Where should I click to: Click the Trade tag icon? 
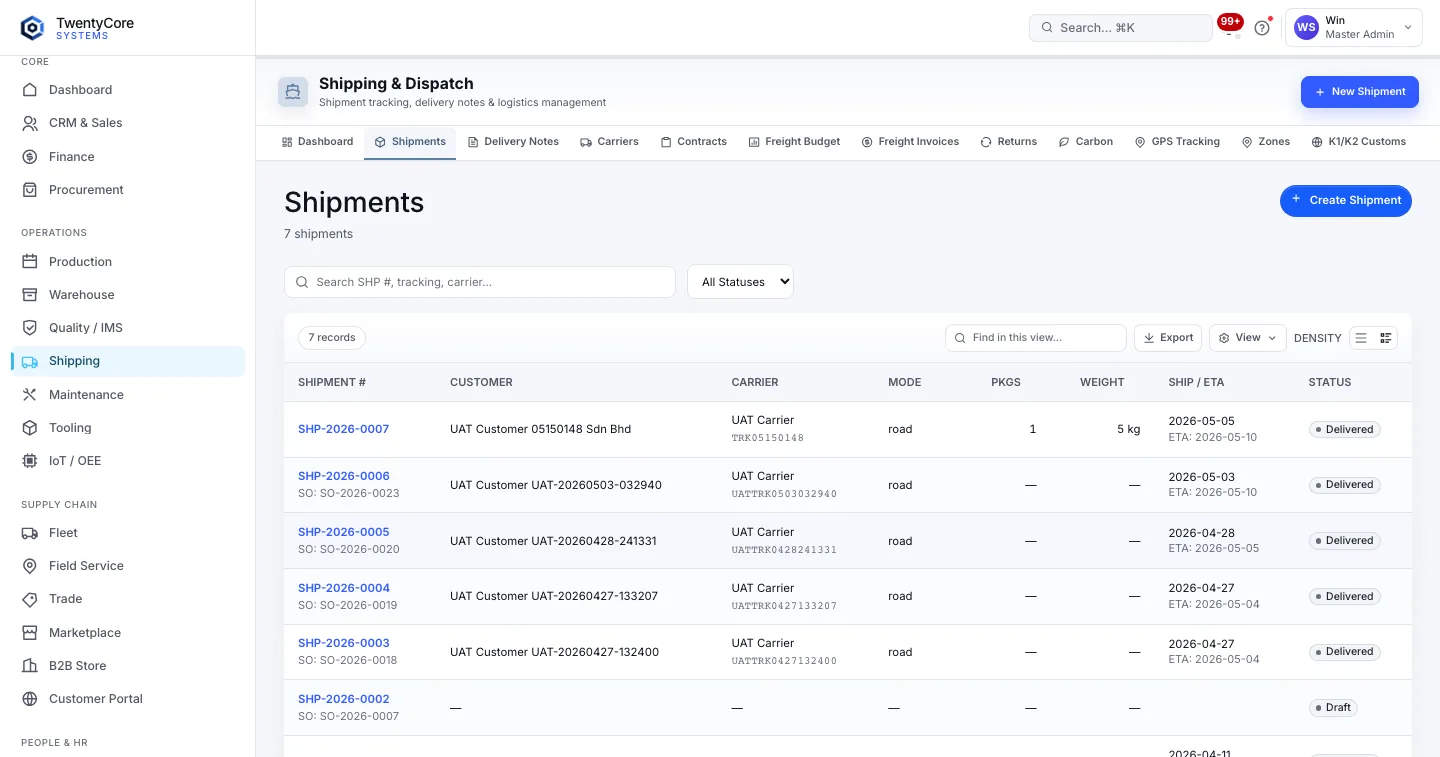click(x=30, y=599)
